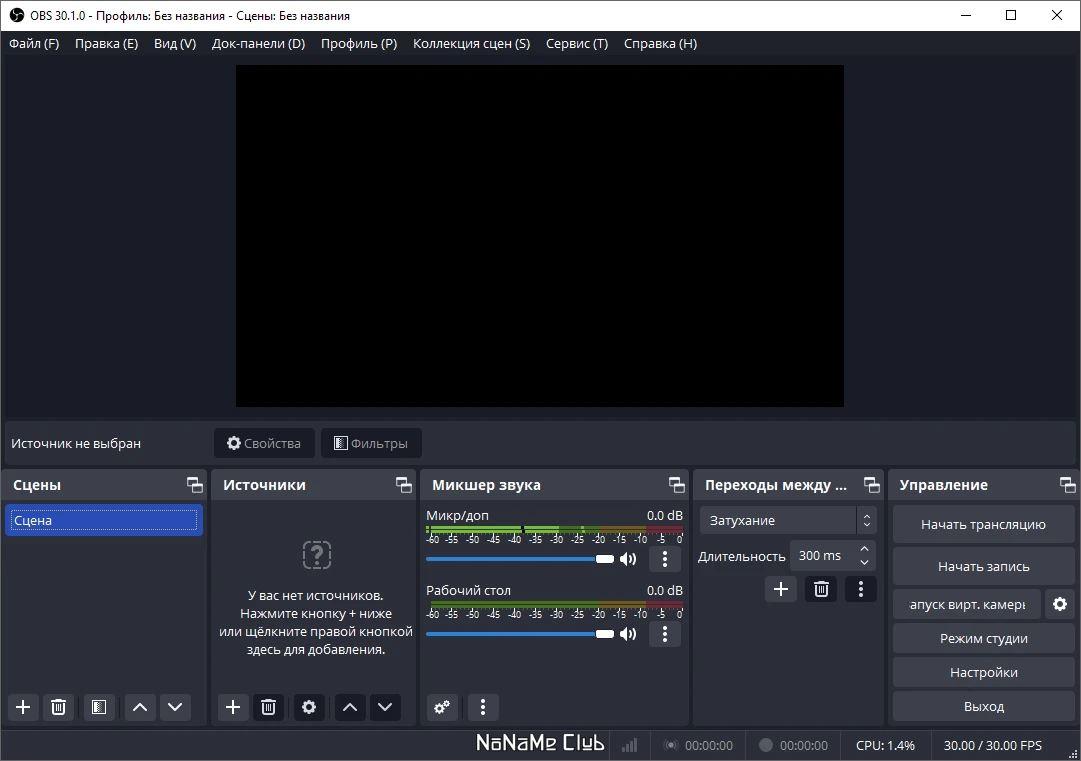
Task: Increase transition duration with up arrow
Action: coord(865,549)
